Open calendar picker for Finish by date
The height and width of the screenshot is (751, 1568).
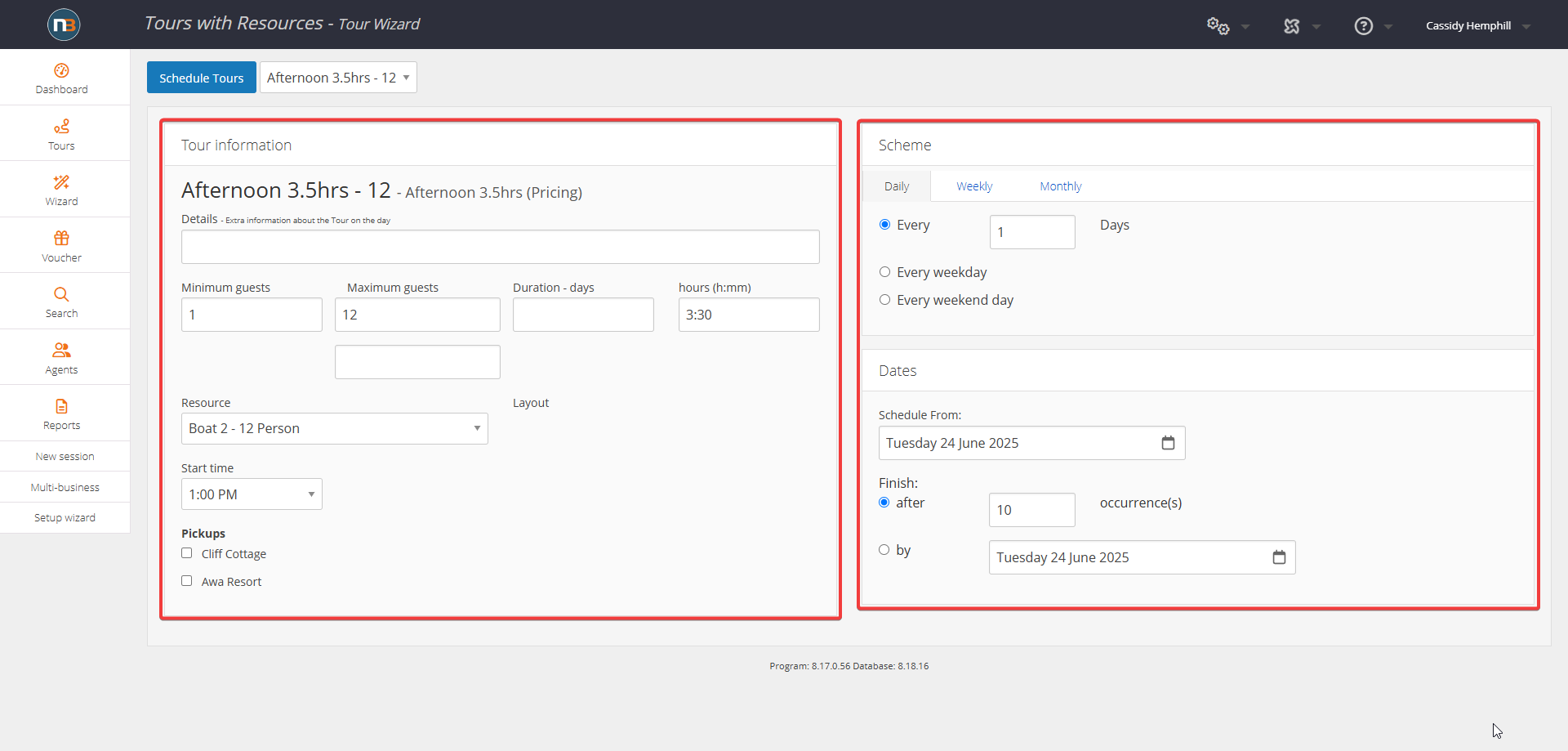click(x=1279, y=557)
